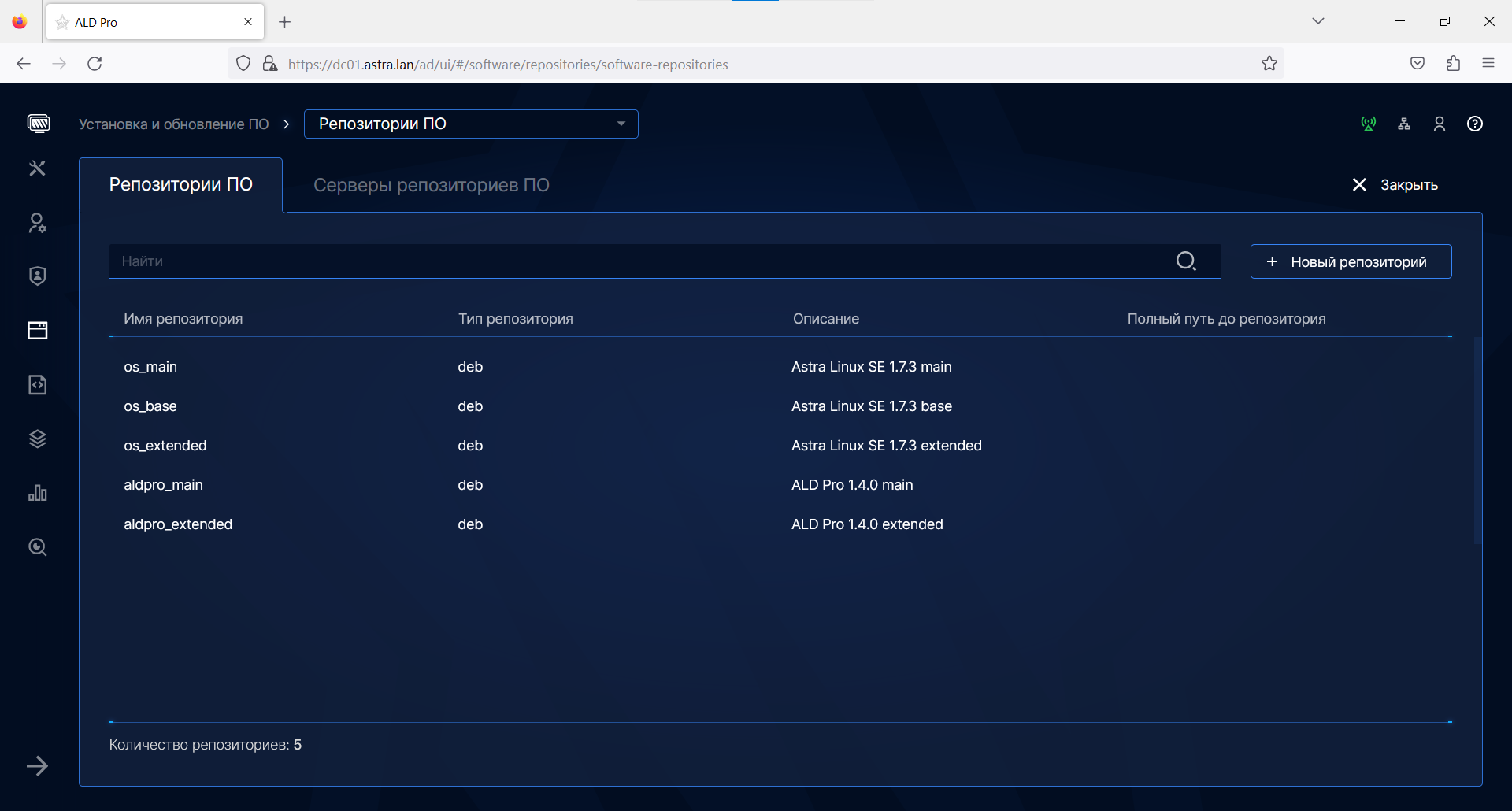This screenshot has height=811, width=1512.
Task: Select the aldpro_main repository row
Action: pos(780,485)
